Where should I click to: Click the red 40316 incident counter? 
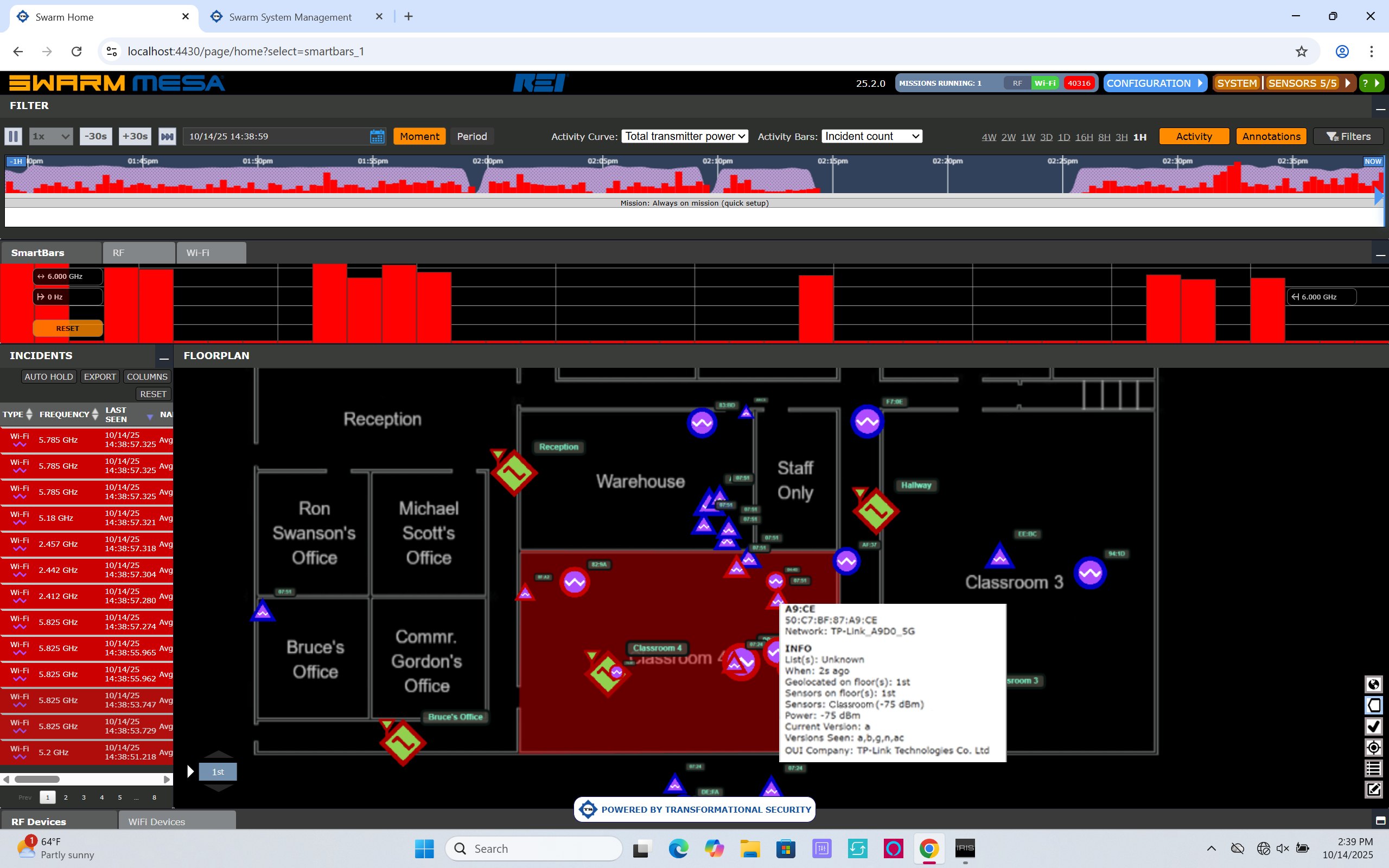point(1079,83)
